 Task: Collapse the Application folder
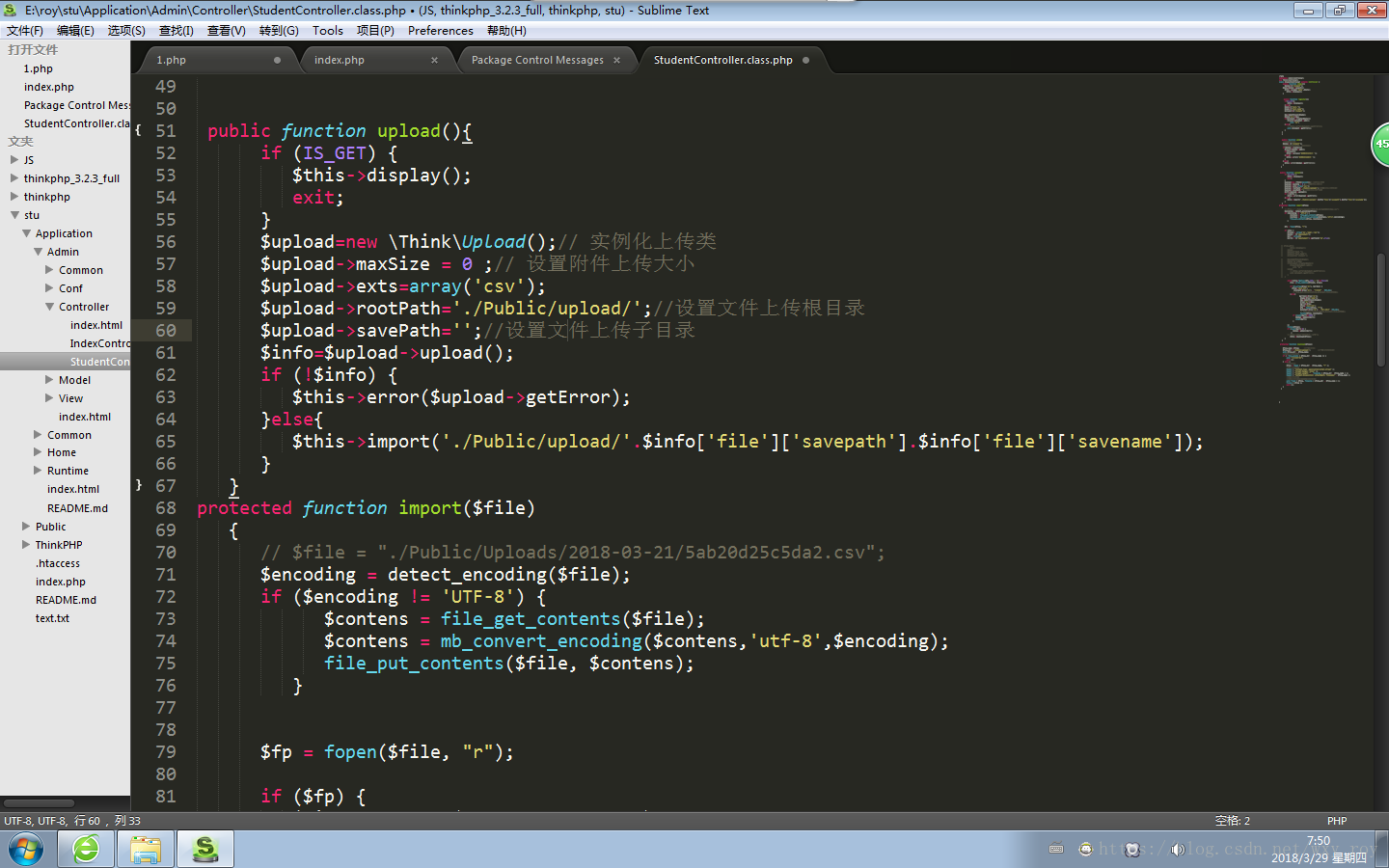[x=26, y=233]
